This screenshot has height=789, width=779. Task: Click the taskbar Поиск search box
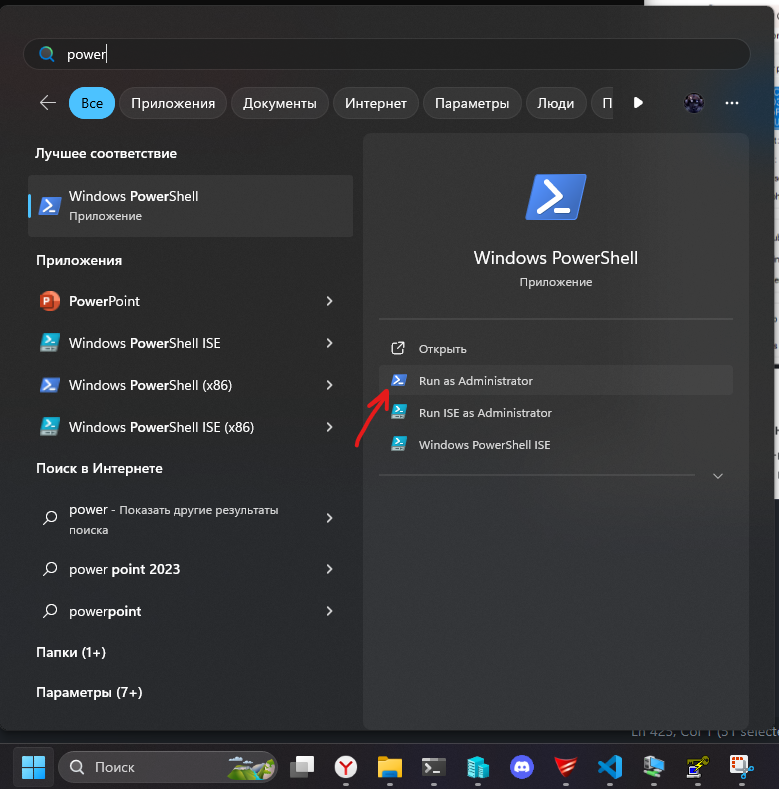(x=168, y=767)
